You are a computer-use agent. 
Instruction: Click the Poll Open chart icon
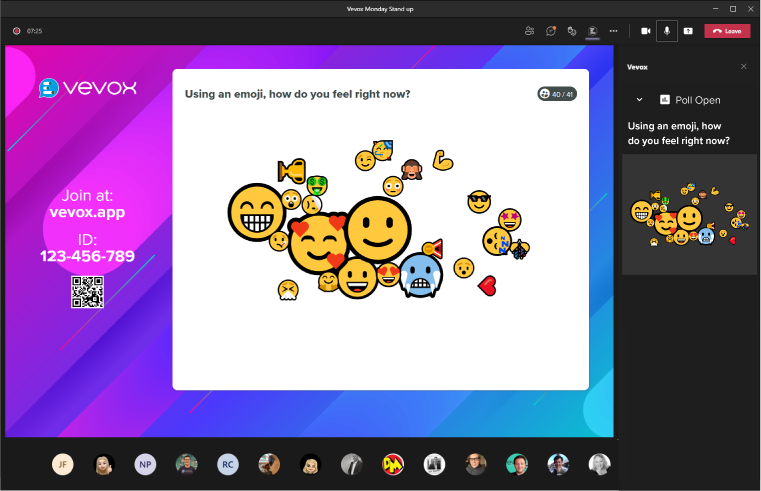click(x=664, y=100)
